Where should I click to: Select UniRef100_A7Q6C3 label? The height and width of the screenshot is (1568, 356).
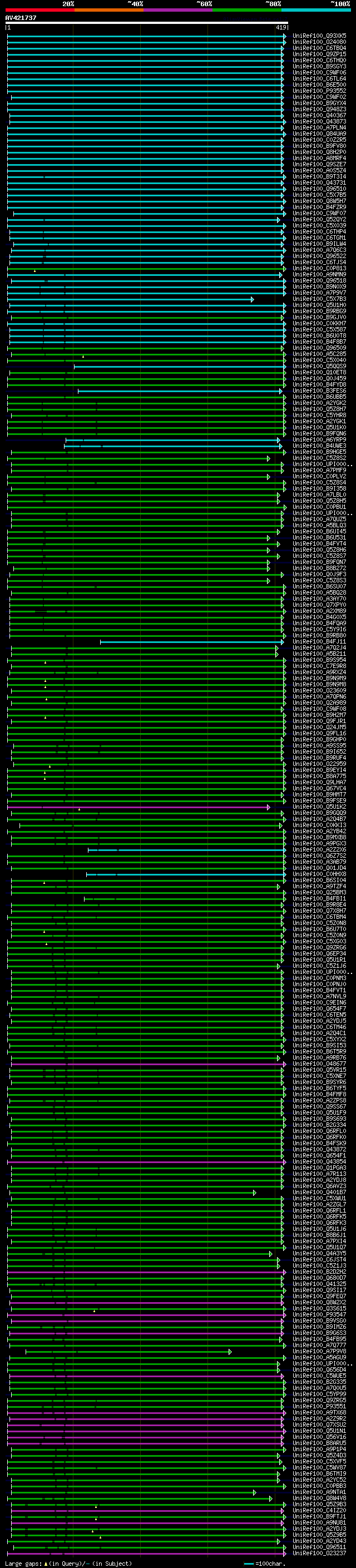click(x=319, y=250)
